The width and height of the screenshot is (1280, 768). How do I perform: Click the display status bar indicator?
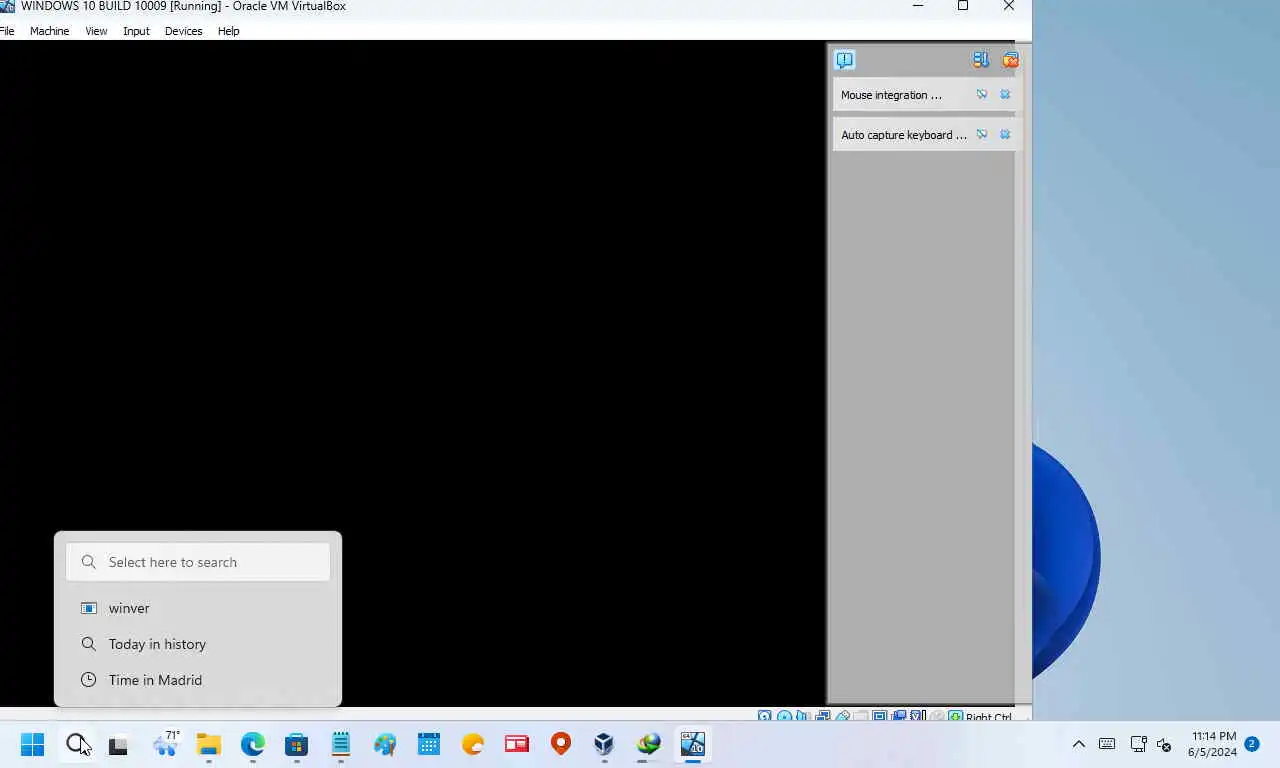click(879, 716)
